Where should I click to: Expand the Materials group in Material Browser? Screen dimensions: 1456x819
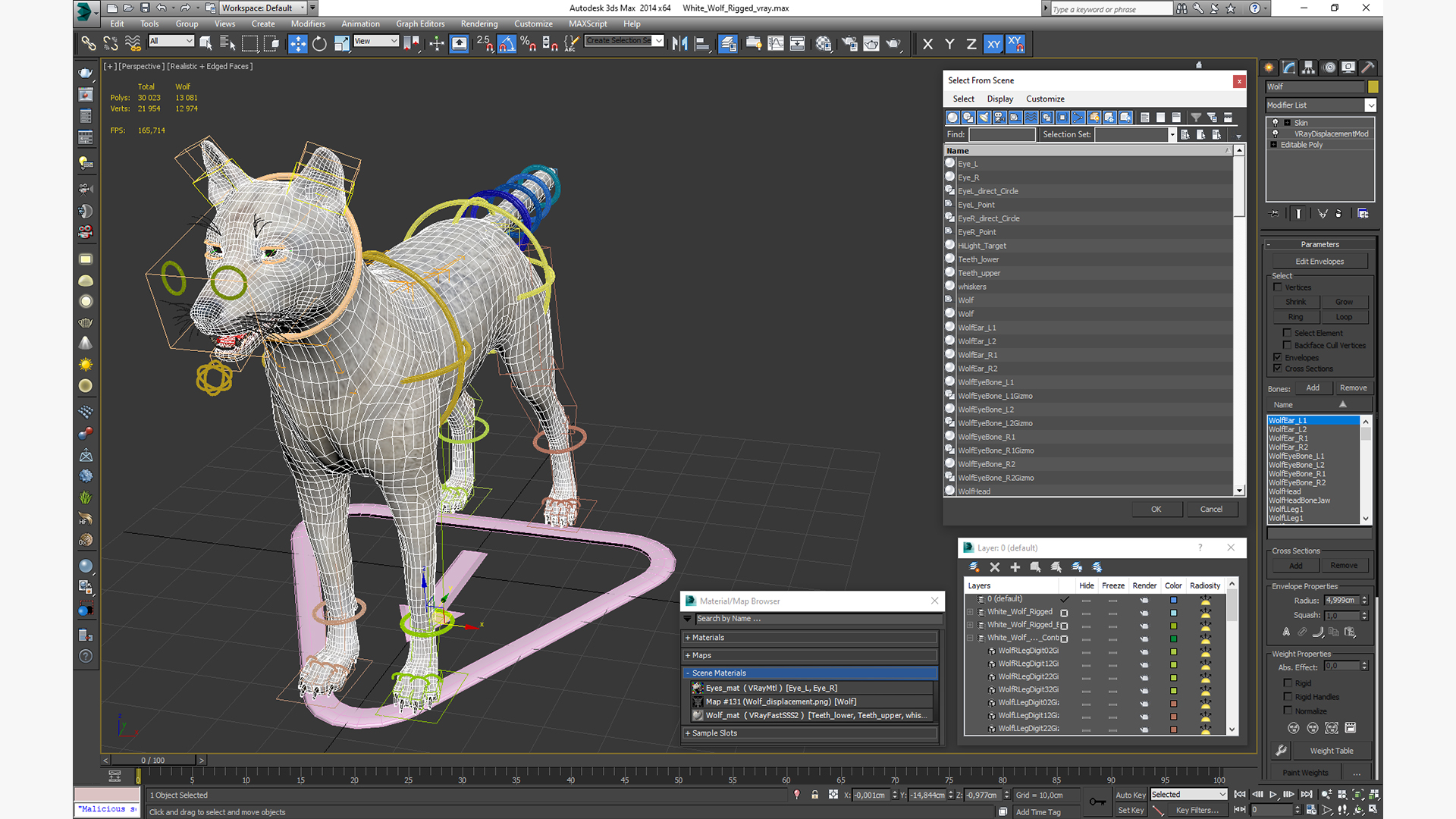tap(810, 638)
